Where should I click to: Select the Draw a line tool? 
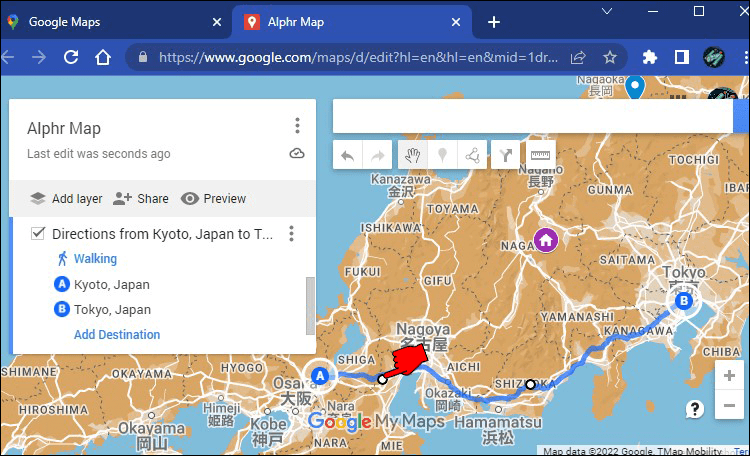tap(472, 155)
